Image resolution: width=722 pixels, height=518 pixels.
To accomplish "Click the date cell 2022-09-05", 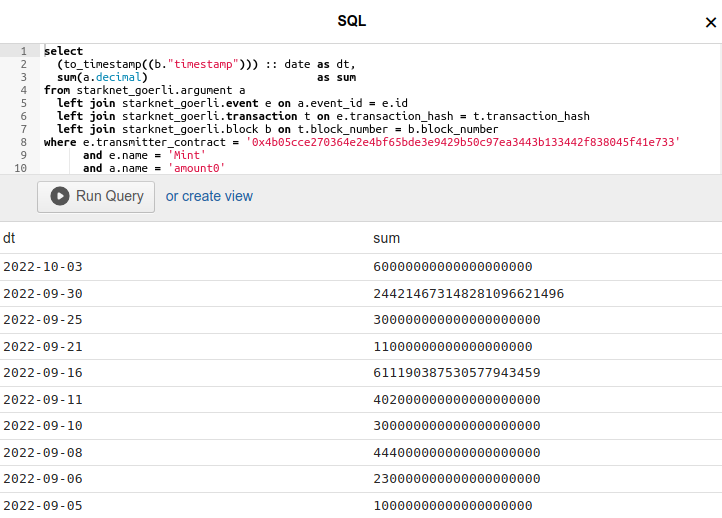I will click(43, 505).
